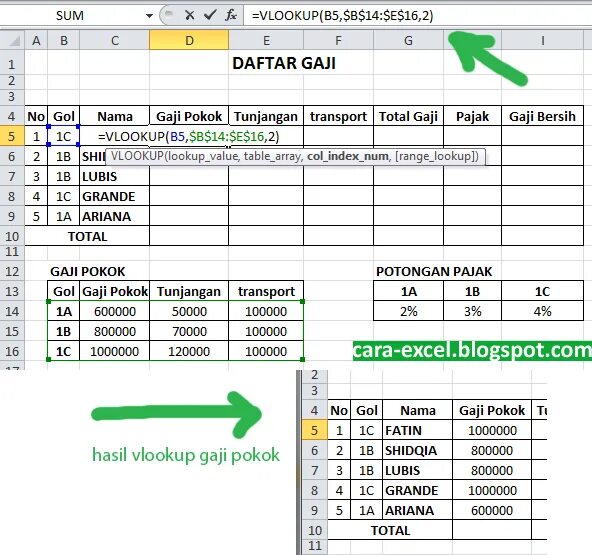This screenshot has width=592, height=555.
Task: Click the 1A Gol cell in row 14
Action: (63, 311)
